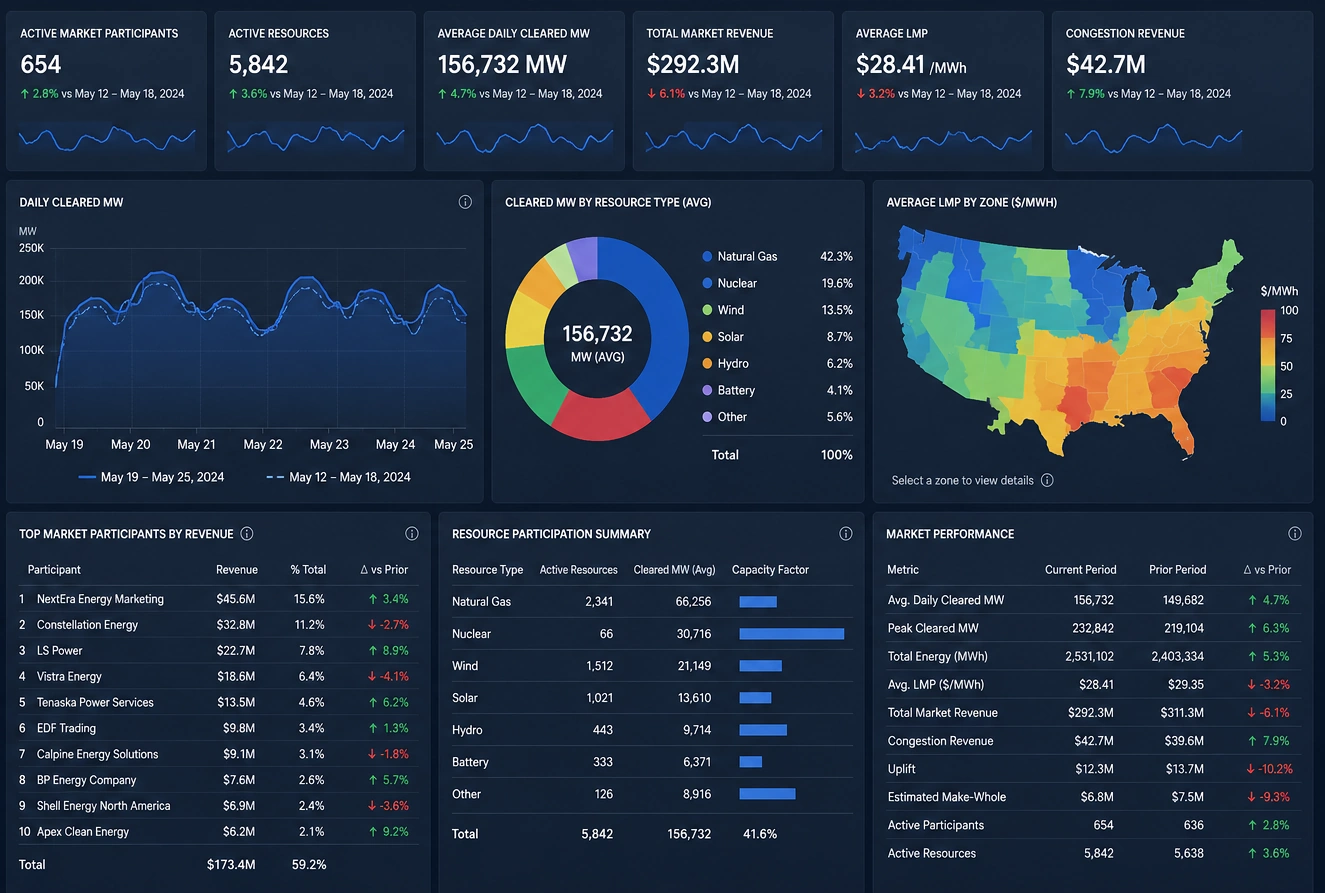Select LS Power participant
The image size is (1325, 893).
[60, 651]
